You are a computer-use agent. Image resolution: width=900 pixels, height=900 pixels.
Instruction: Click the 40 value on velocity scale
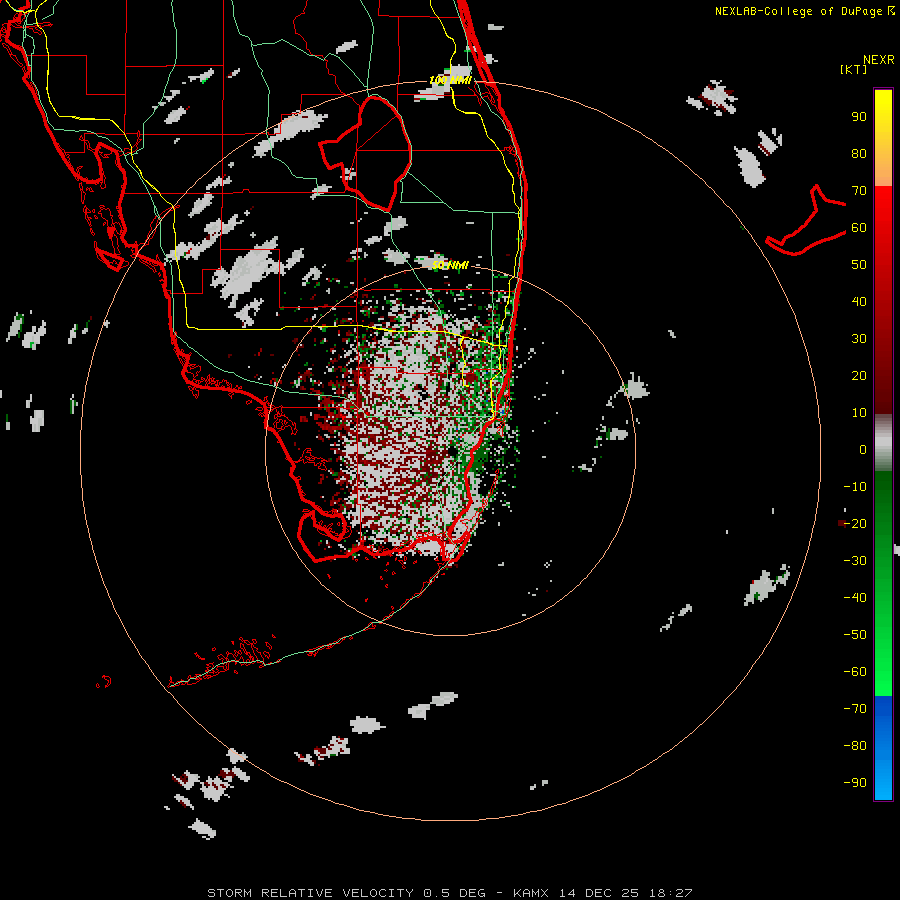(x=859, y=301)
